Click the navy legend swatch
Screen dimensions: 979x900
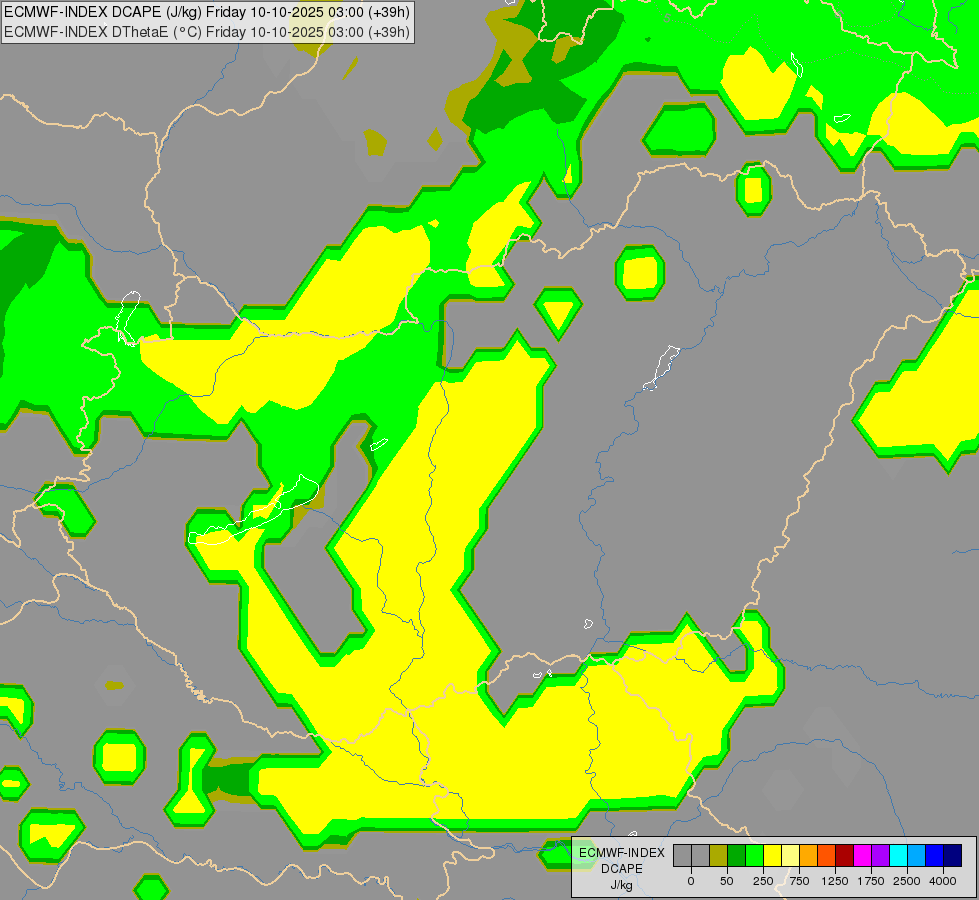pos(953,855)
